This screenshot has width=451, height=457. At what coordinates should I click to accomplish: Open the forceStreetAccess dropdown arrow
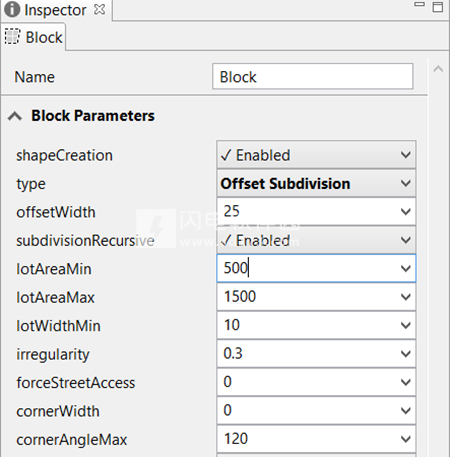(x=406, y=382)
